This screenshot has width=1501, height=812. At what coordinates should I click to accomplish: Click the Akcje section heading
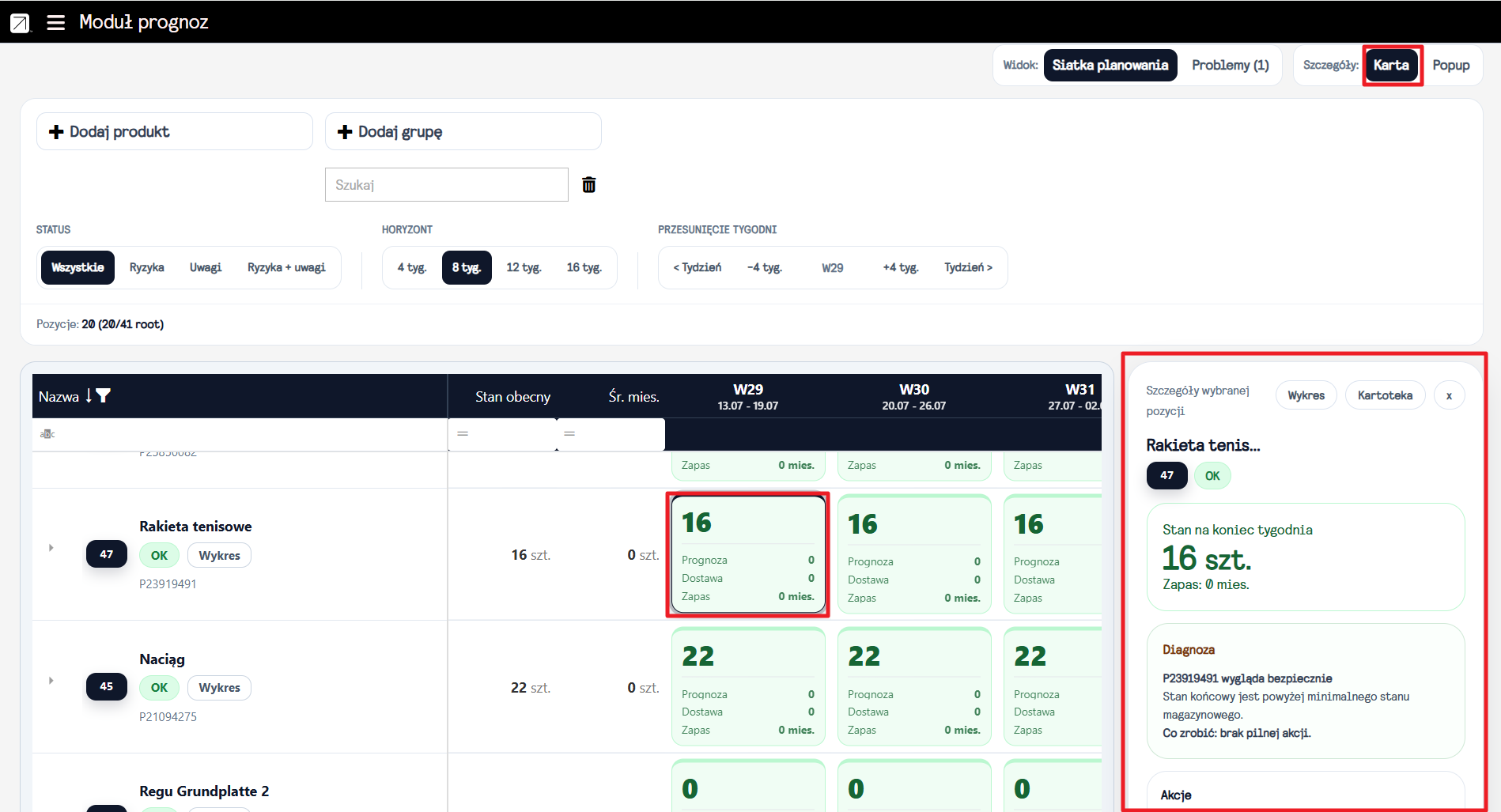(x=1176, y=795)
